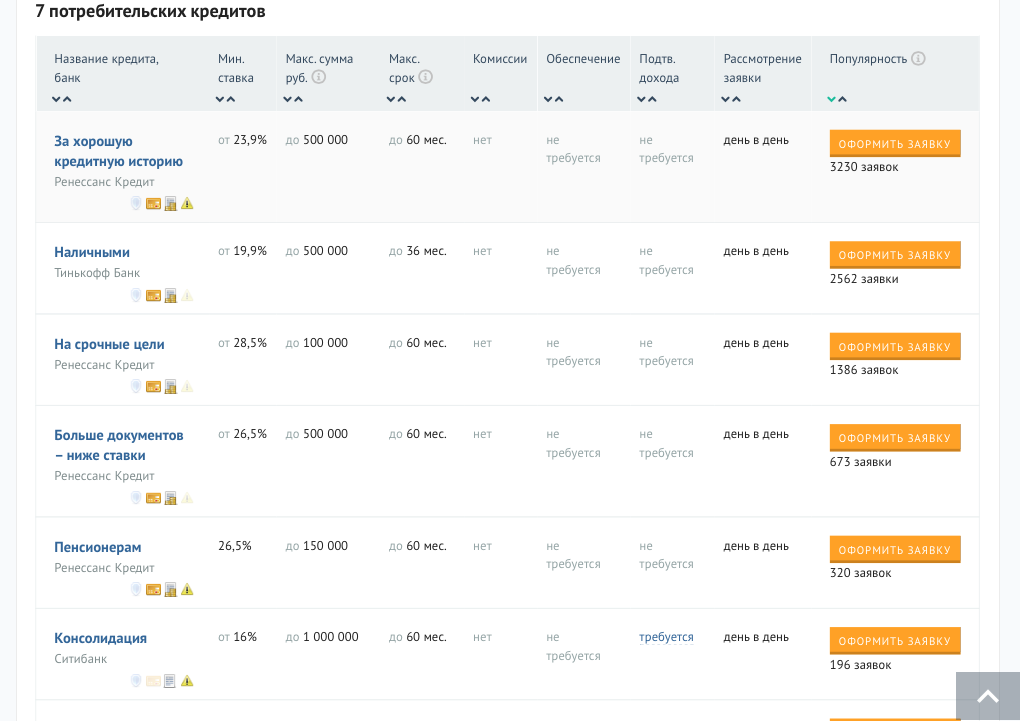
Task: Sort ascending by Макс. сумма
Action: pos(299,100)
